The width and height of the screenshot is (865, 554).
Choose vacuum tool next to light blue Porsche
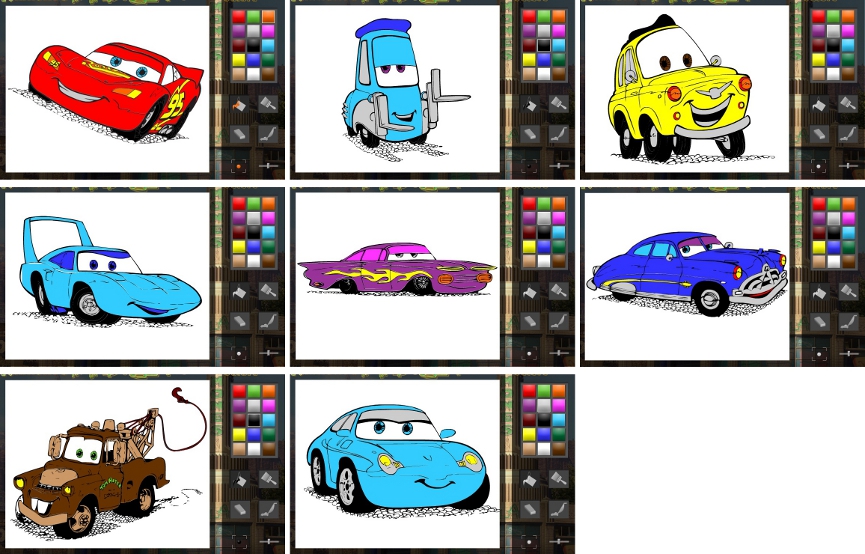[558, 509]
